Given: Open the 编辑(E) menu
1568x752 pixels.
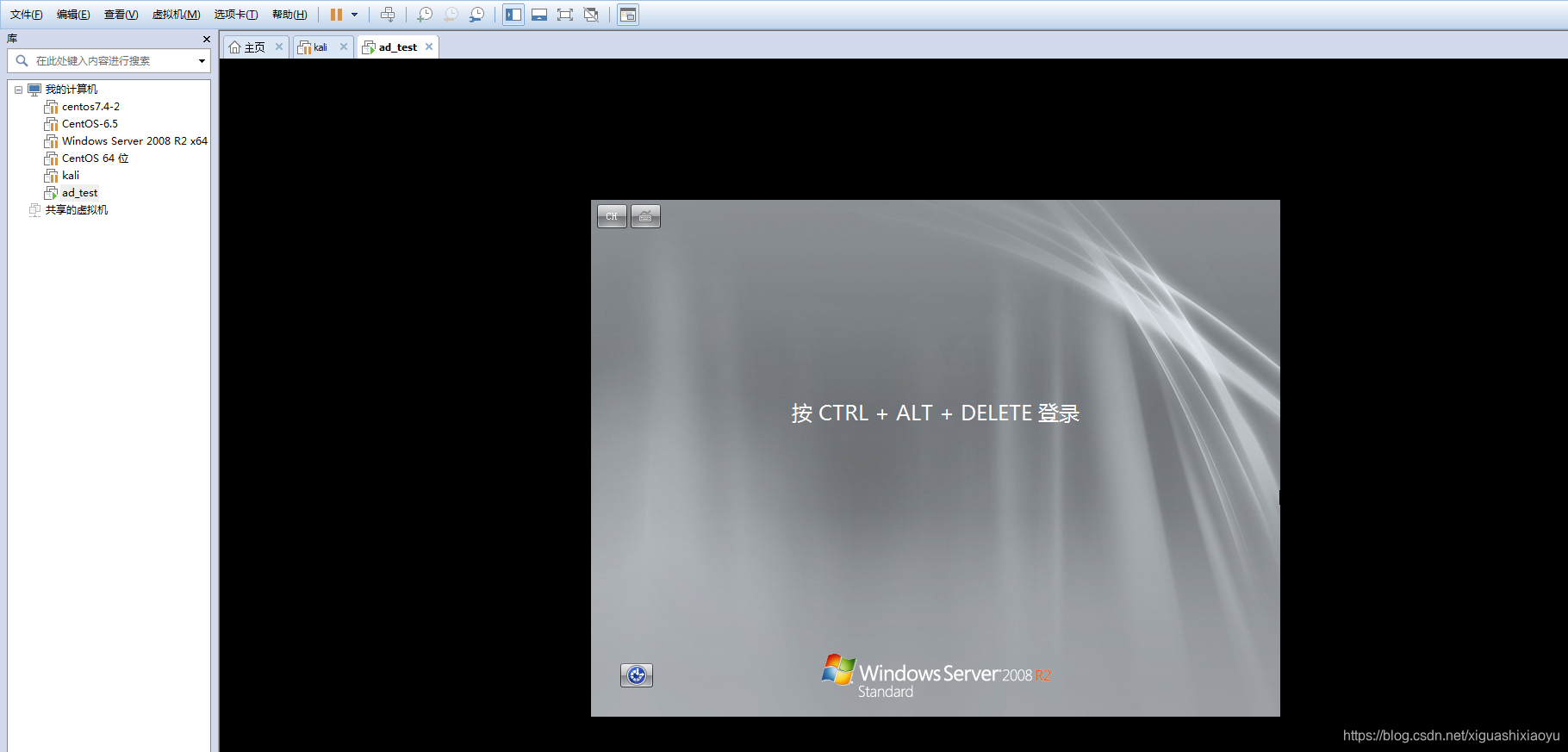Looking at the screenshot, I should click(x=73, y=15).
